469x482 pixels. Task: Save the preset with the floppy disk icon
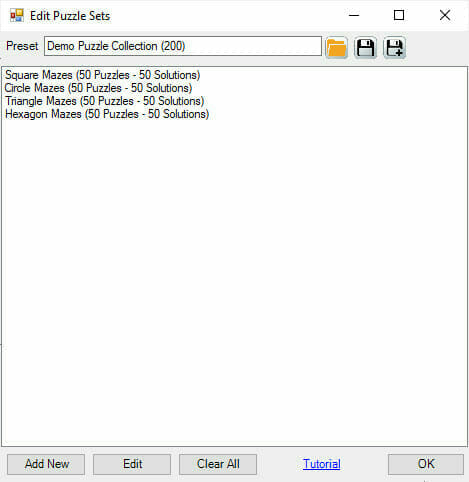(365, 48)
